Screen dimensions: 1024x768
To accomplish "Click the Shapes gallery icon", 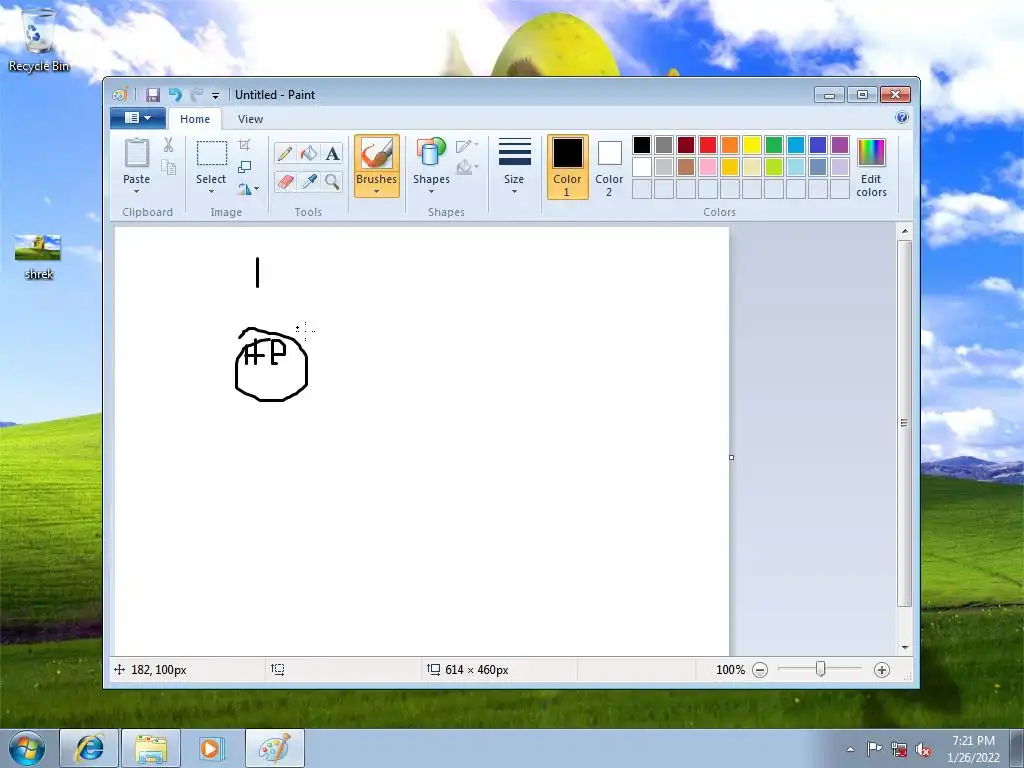I will (431, 153).
